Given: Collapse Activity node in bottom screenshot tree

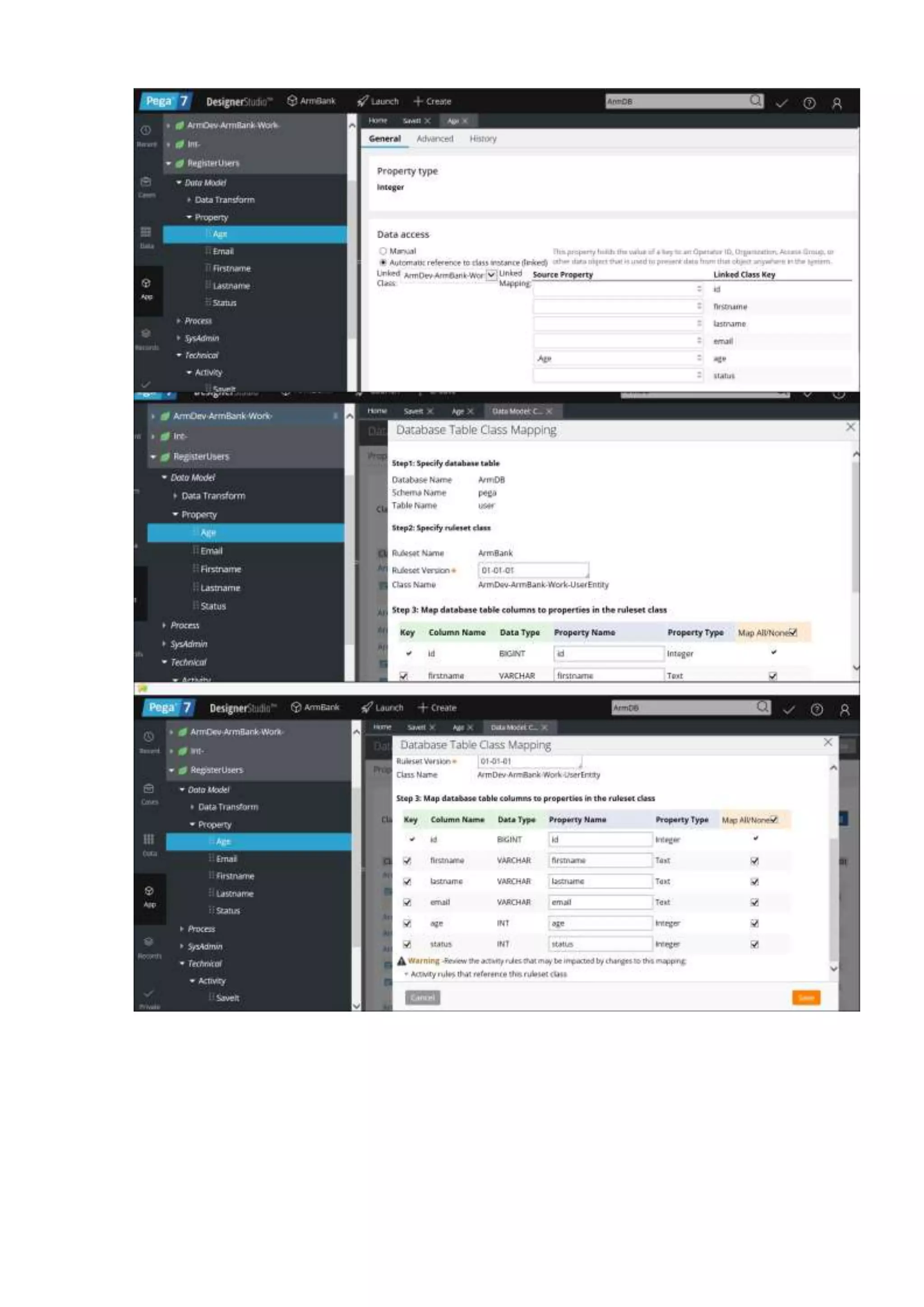Looking at the screenshot, I should click(192, 981).
